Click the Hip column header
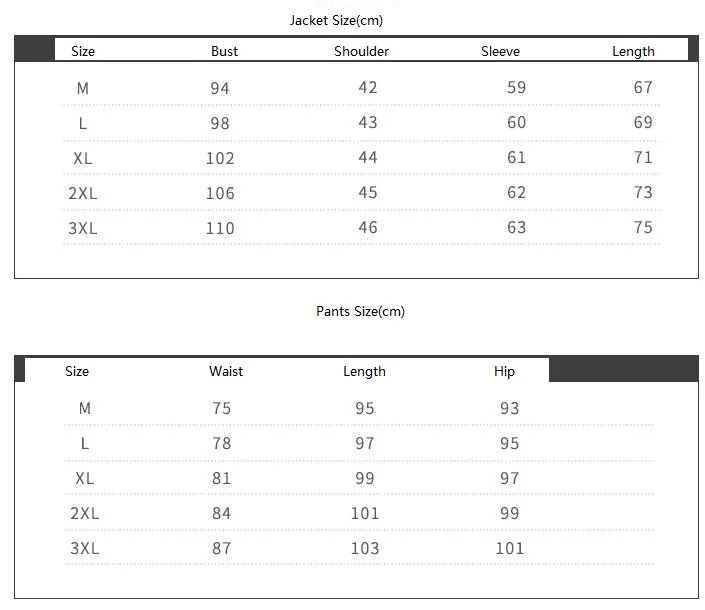 [x=504, y=371]
